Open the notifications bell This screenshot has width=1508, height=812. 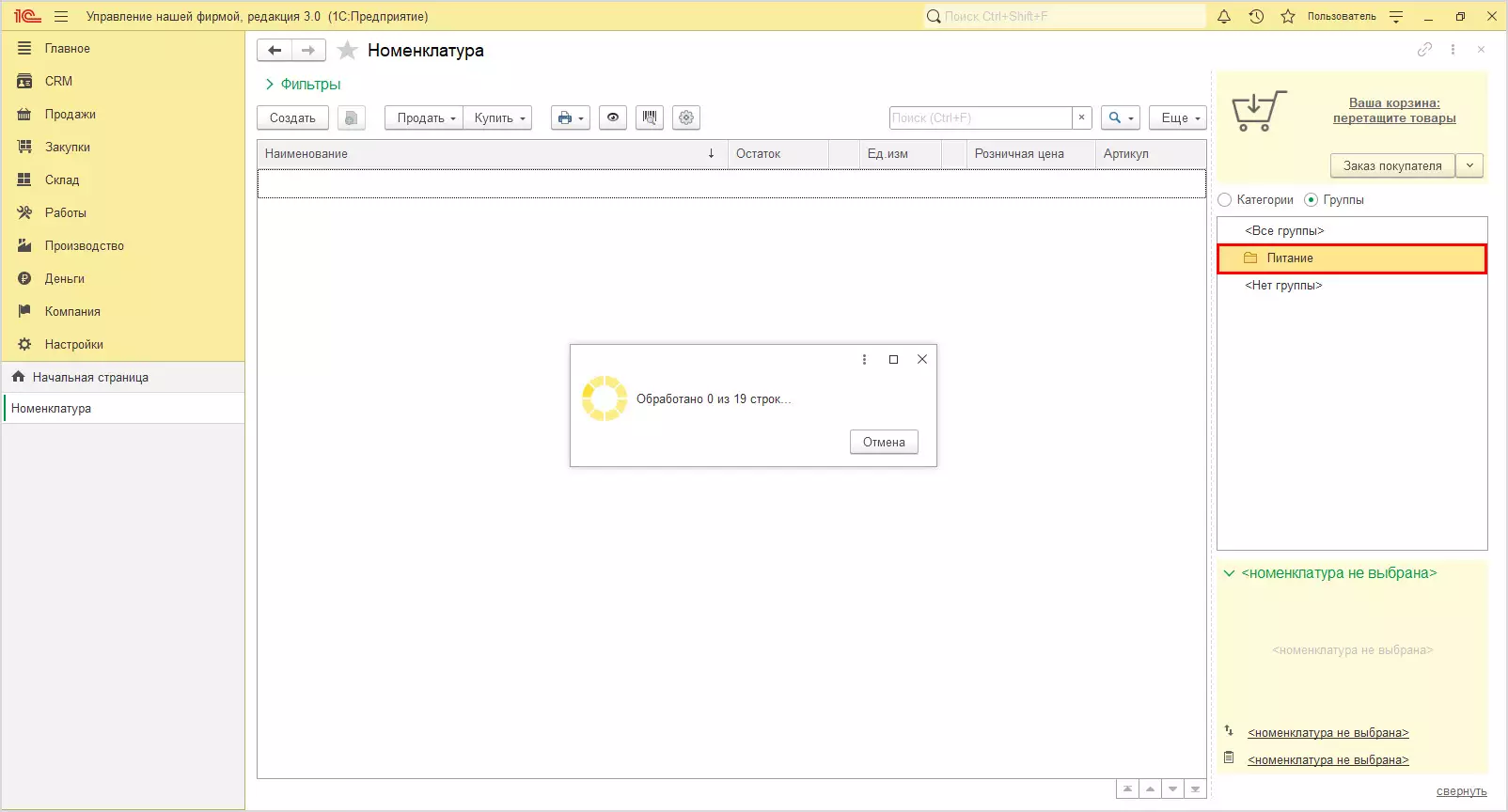1224,16
